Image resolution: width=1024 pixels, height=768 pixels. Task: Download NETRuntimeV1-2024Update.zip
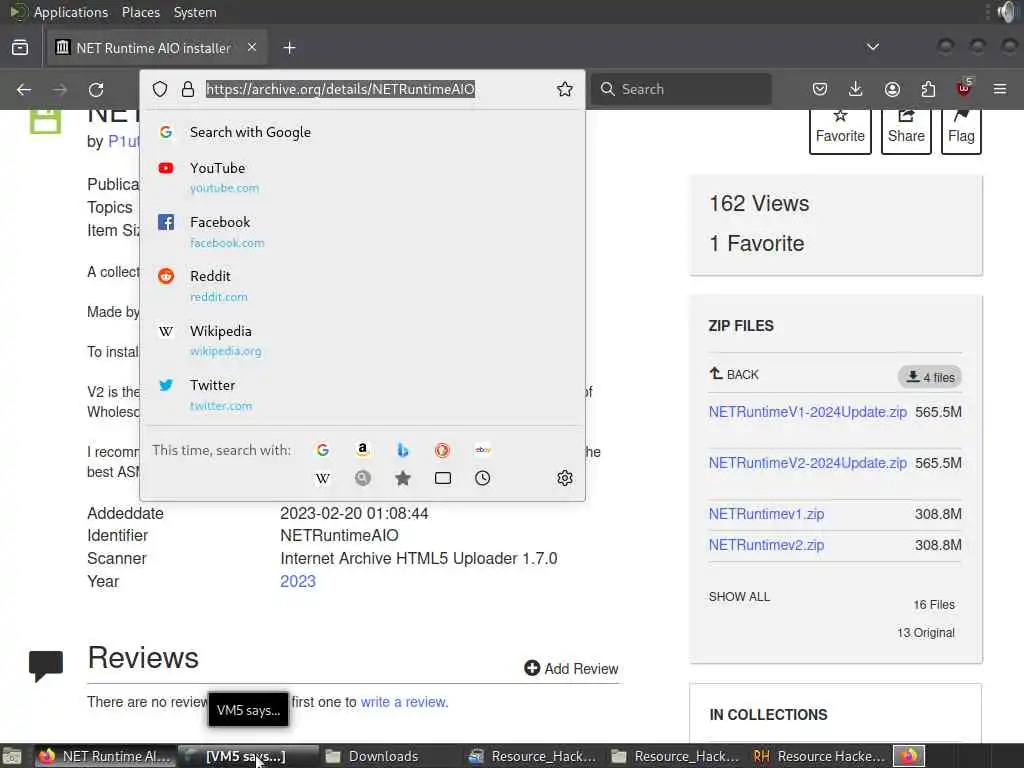(808, 412)
